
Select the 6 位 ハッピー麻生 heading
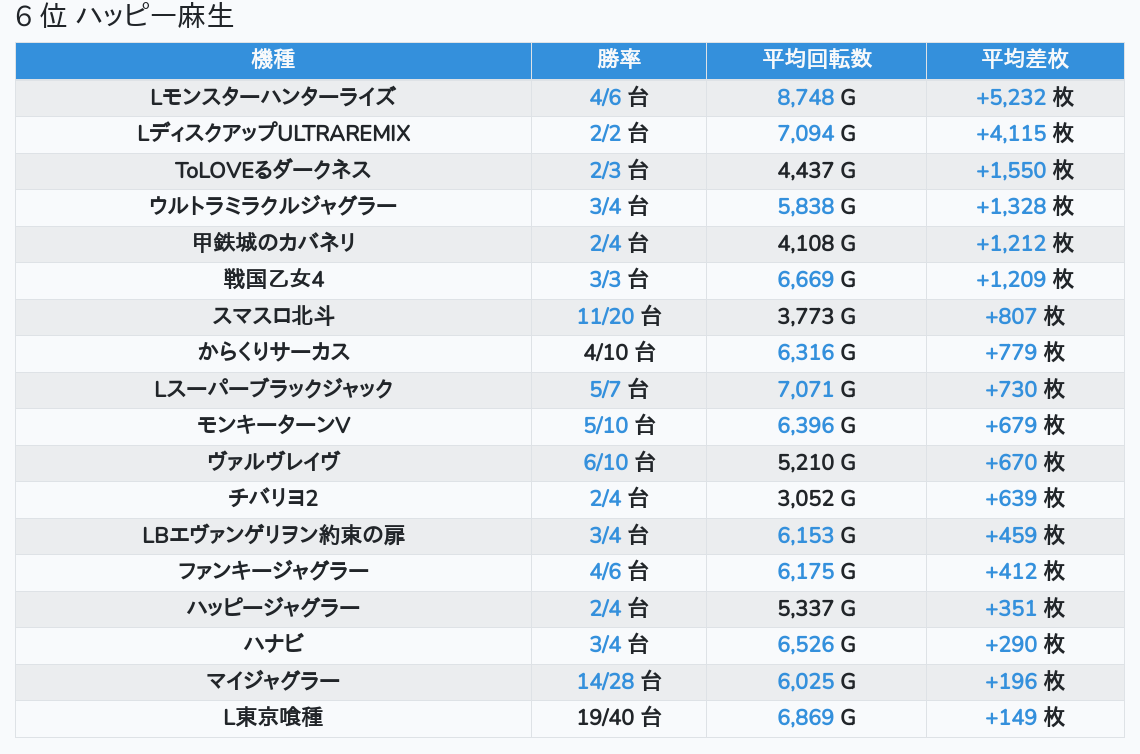point(124,16)
